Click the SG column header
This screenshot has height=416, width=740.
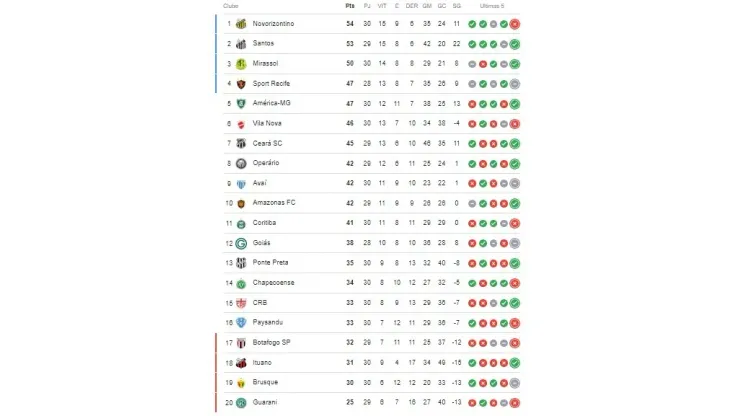(457, 6)
